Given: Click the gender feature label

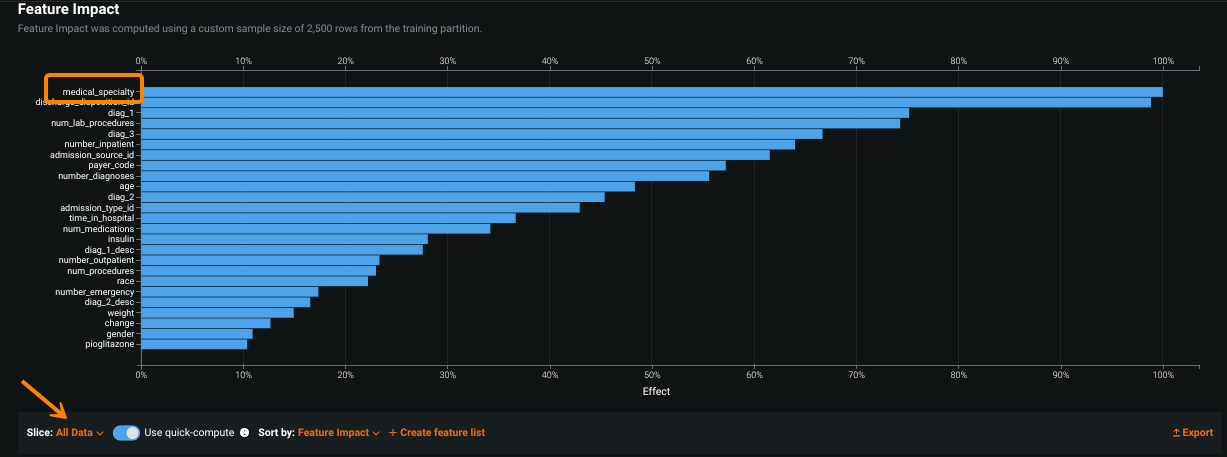Looking at the screenshot, I should 120,334.
